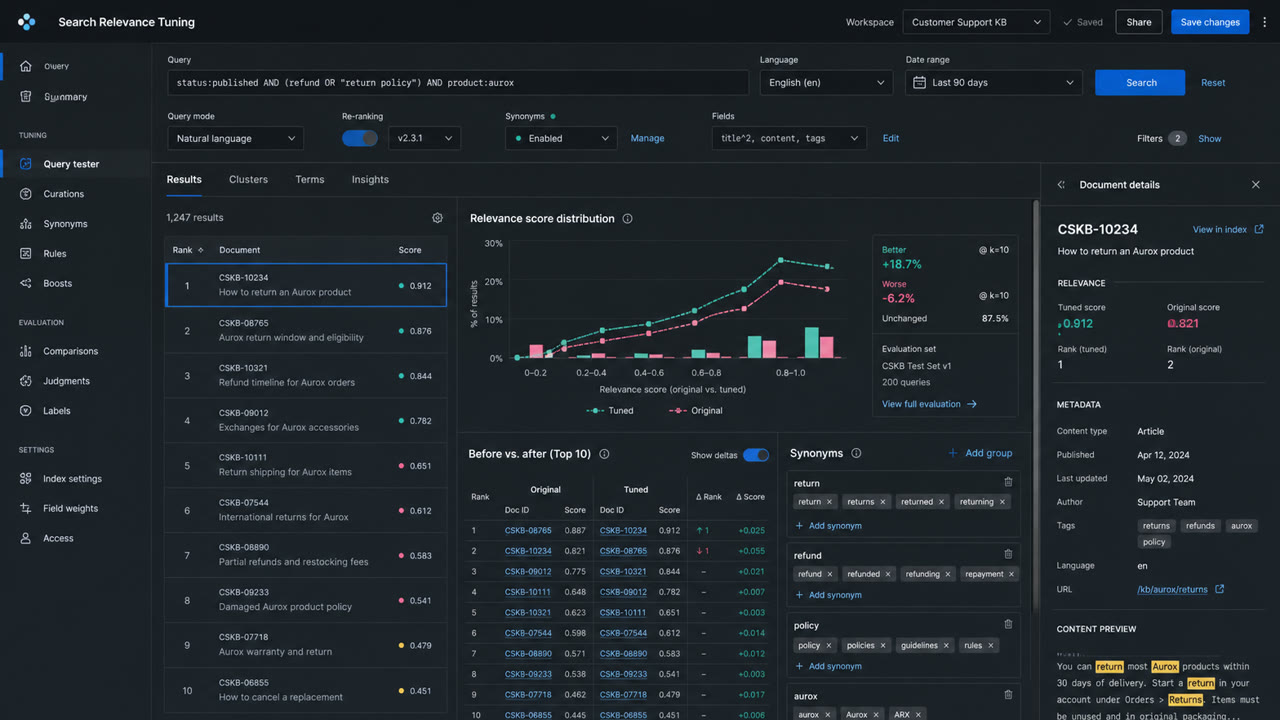Select result row CSKB-08765
The height and width of the screenshot is (720, 1280).
coord(306,331)
